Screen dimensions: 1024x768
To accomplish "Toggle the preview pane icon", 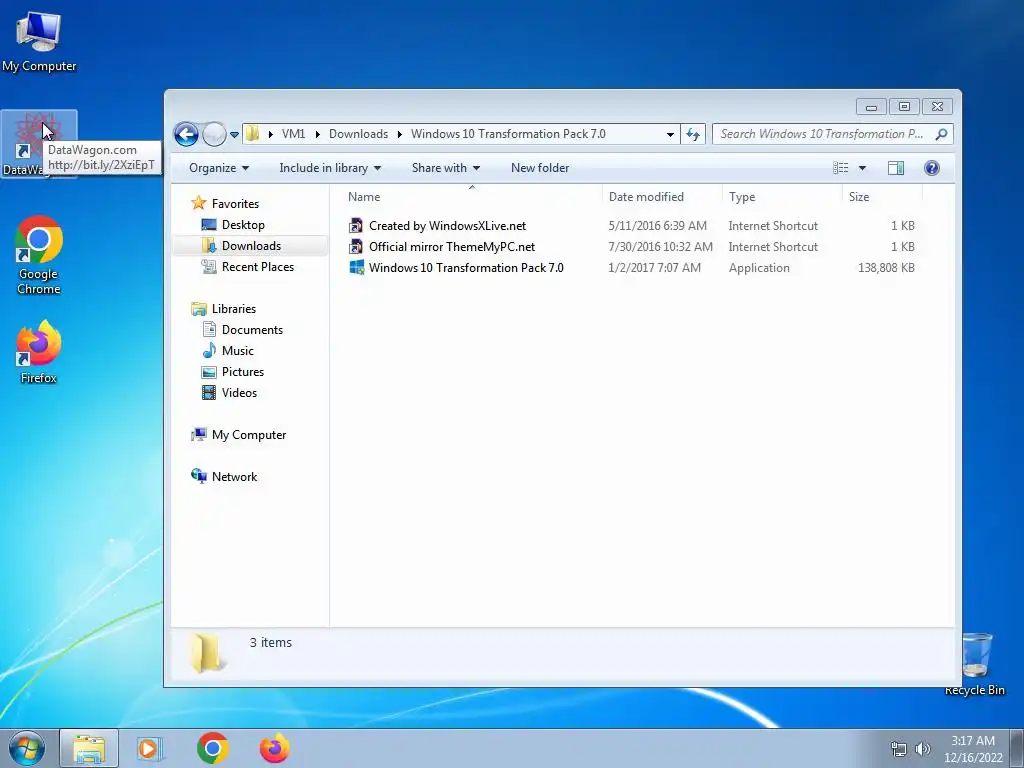I will (896, 168).
